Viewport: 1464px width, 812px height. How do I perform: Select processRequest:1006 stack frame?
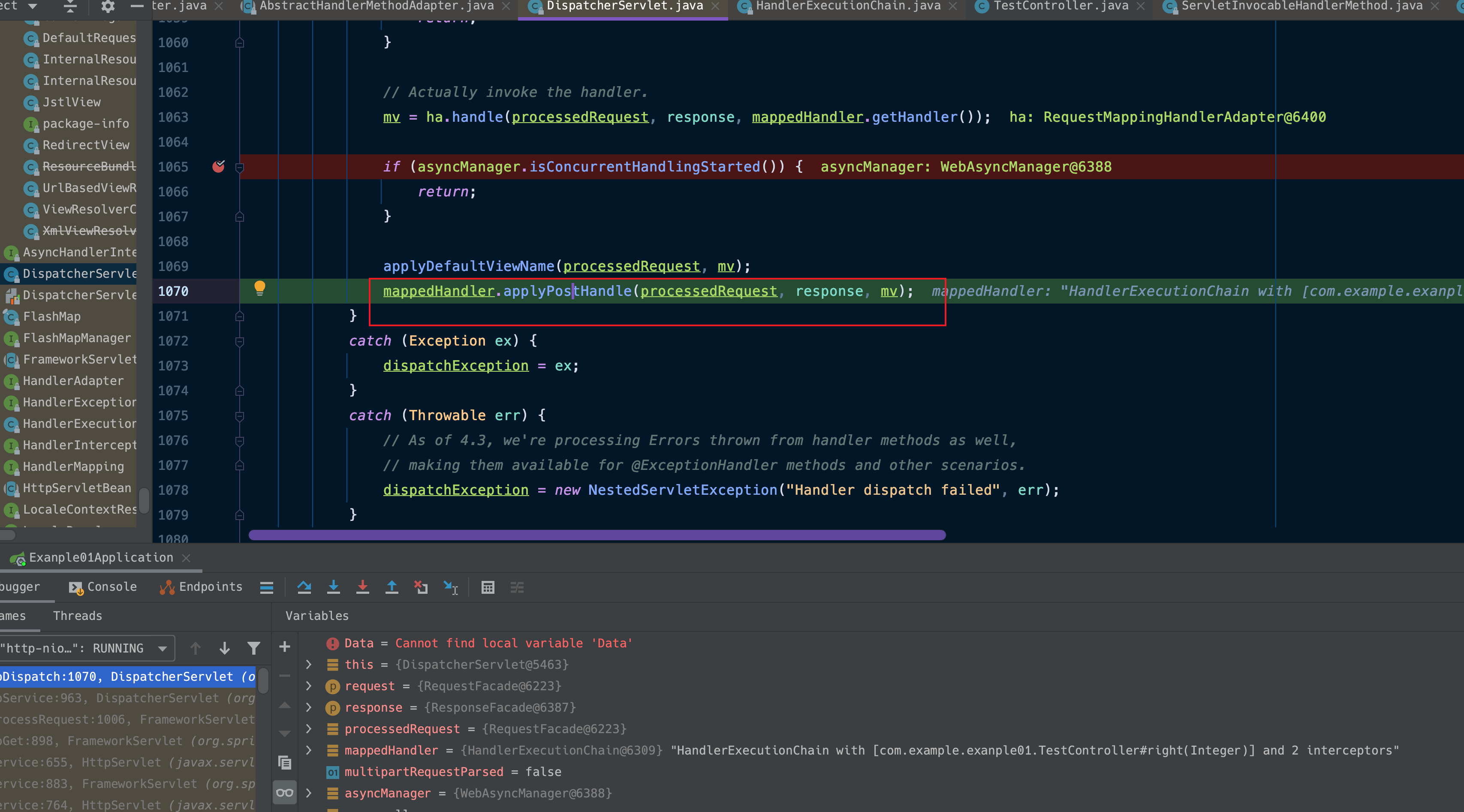pos(129,720)
